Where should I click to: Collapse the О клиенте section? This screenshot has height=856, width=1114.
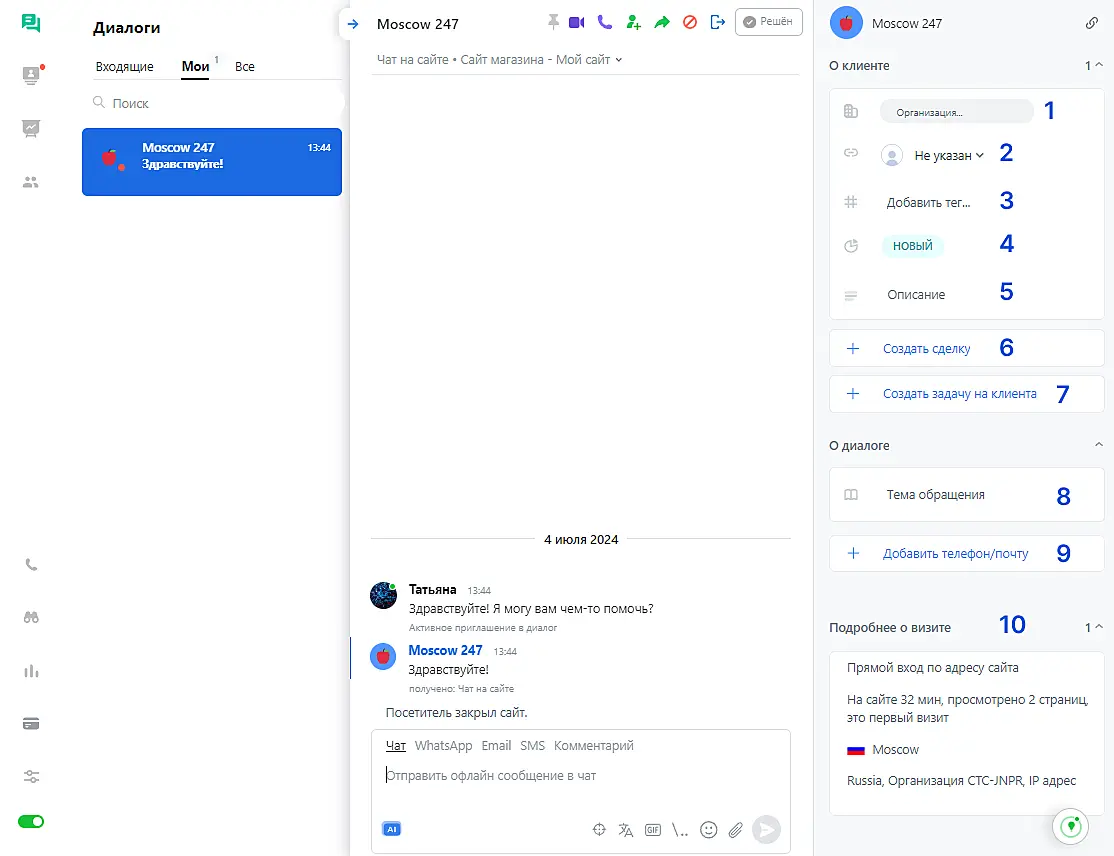[x=1099, y=65]
